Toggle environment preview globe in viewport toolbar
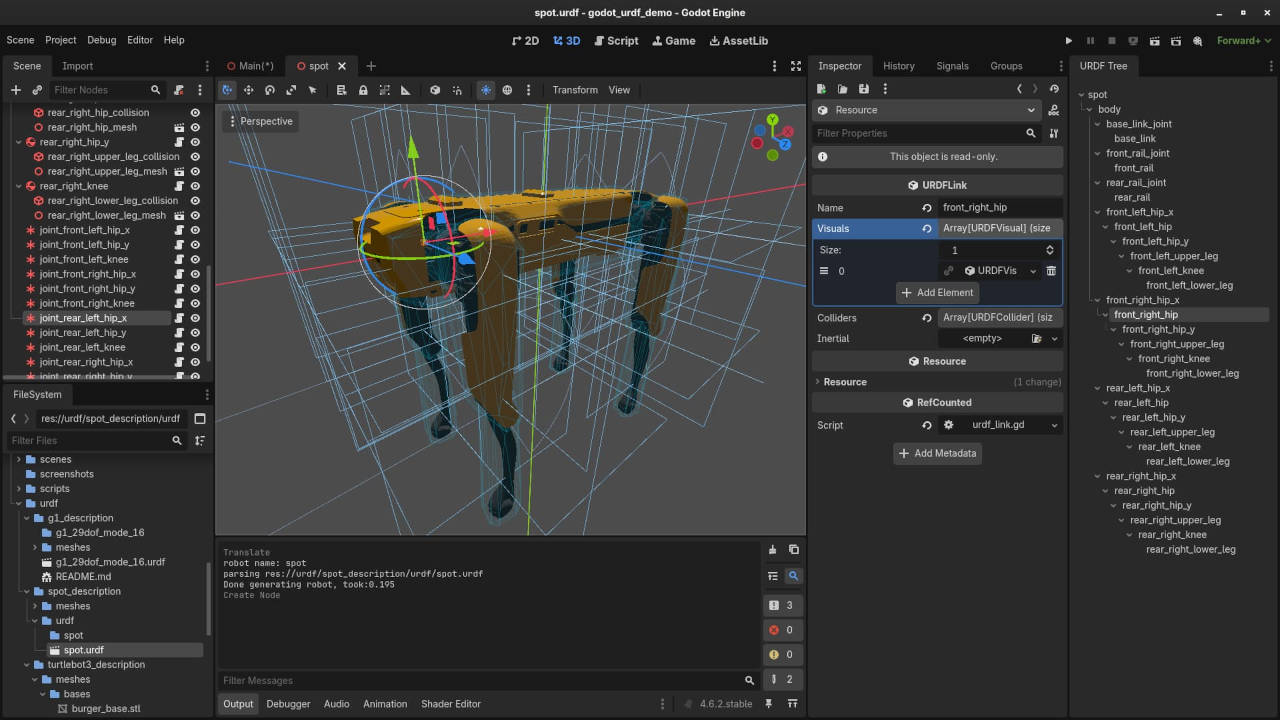Viewport: 1280px width, 720px height. coord(507,90)
